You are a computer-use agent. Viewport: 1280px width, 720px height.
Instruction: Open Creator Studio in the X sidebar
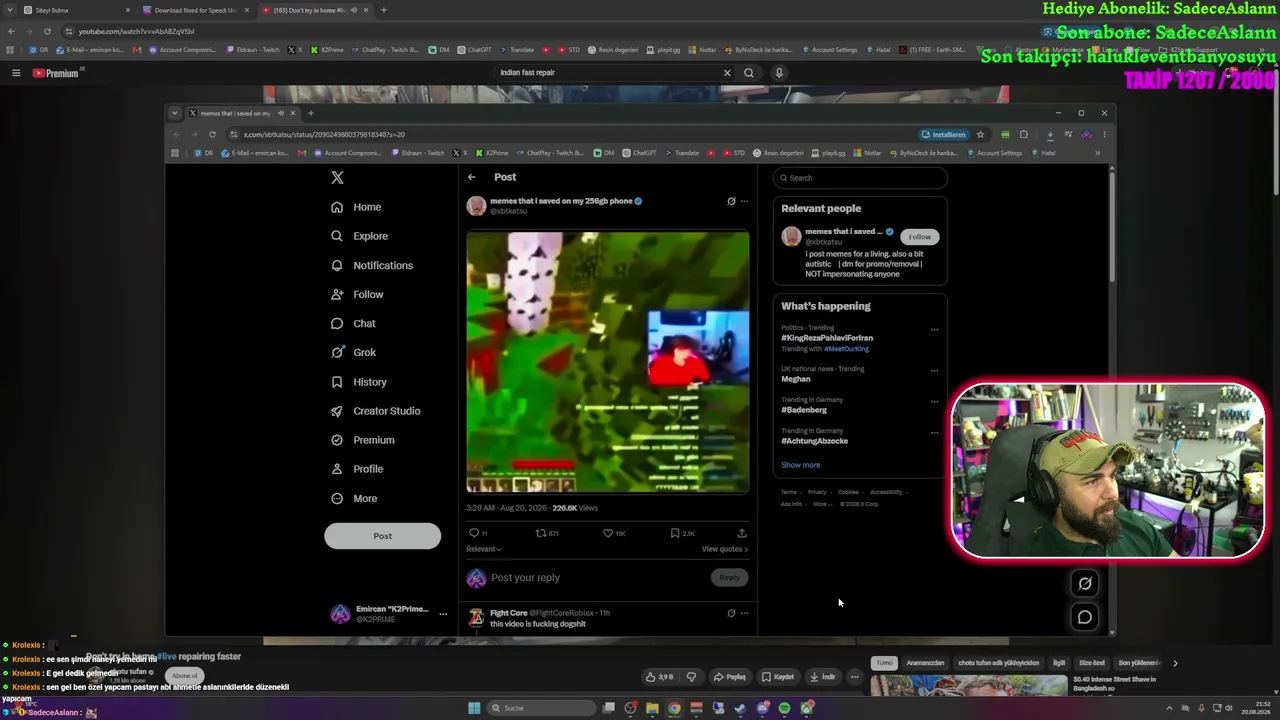[x=375, y=411]
